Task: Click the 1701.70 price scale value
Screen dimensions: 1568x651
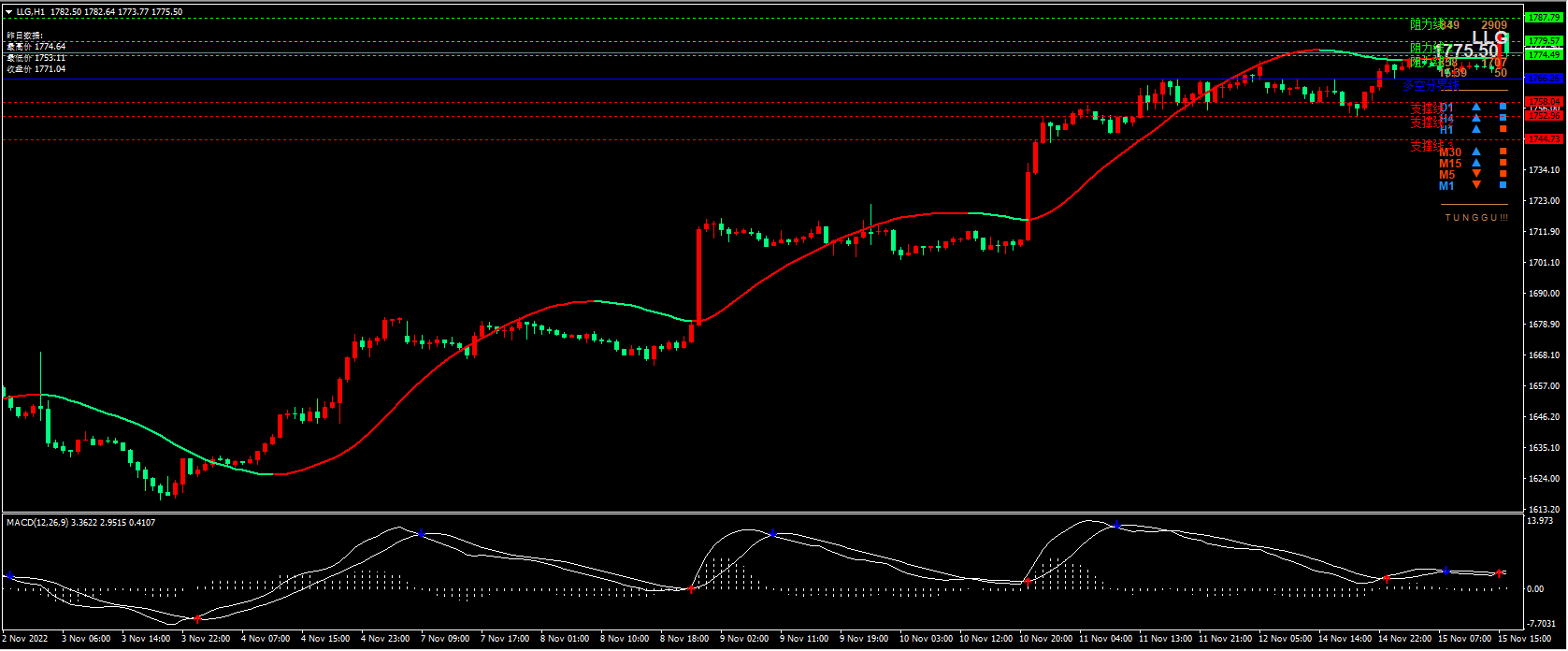Action: coord(1543,263)
